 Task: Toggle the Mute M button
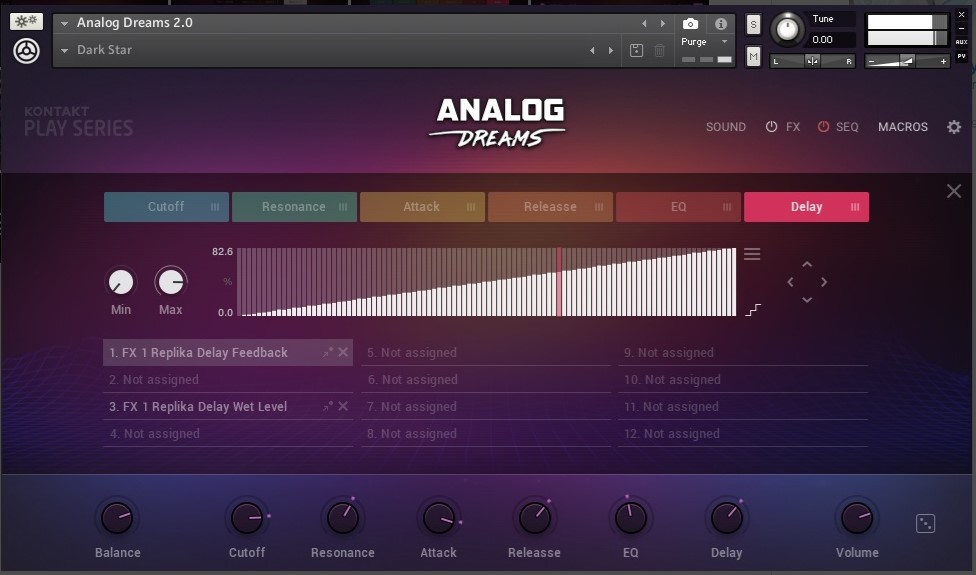pos(753,57)
